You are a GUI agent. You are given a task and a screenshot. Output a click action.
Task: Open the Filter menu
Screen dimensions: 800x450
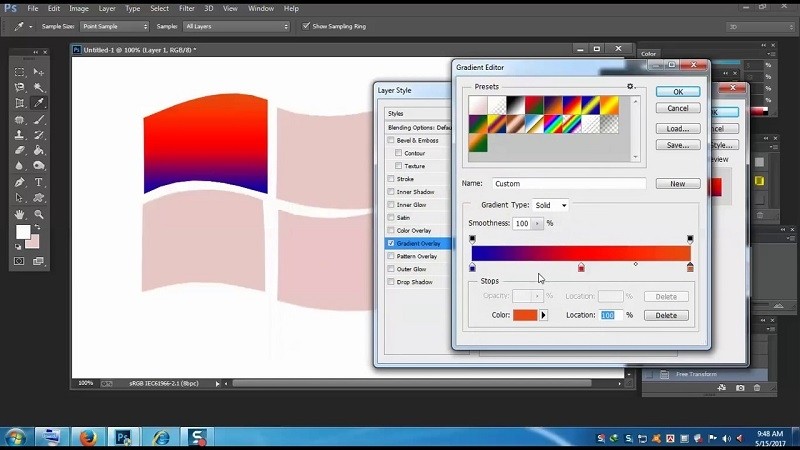click(x=187, y=9)
